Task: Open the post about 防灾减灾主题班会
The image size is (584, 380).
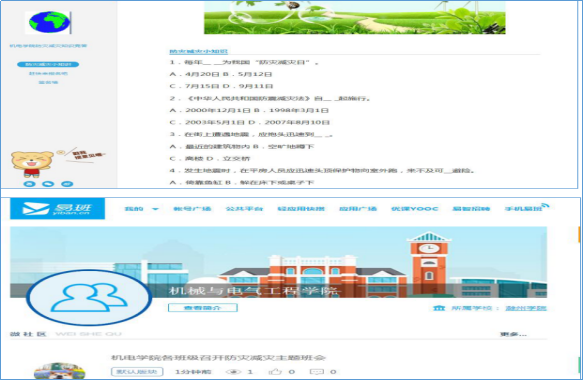Action: pyautogui.click(x=219, y=358)
